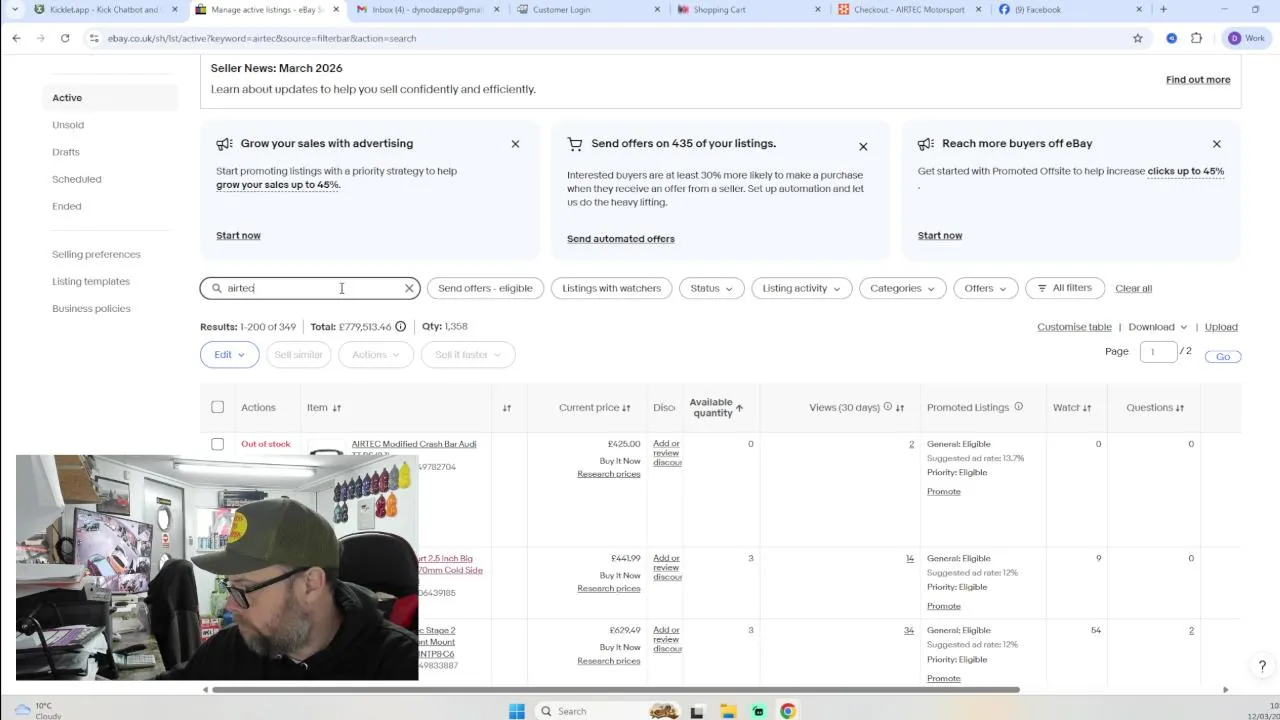Tick the select-all listings checkbox
The height and width of the screenshot is (720, 1280).
click(217, 407)
